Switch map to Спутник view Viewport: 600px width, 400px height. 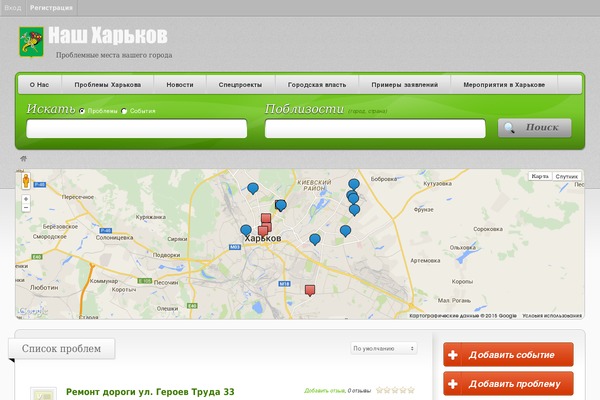click(566, 176)
